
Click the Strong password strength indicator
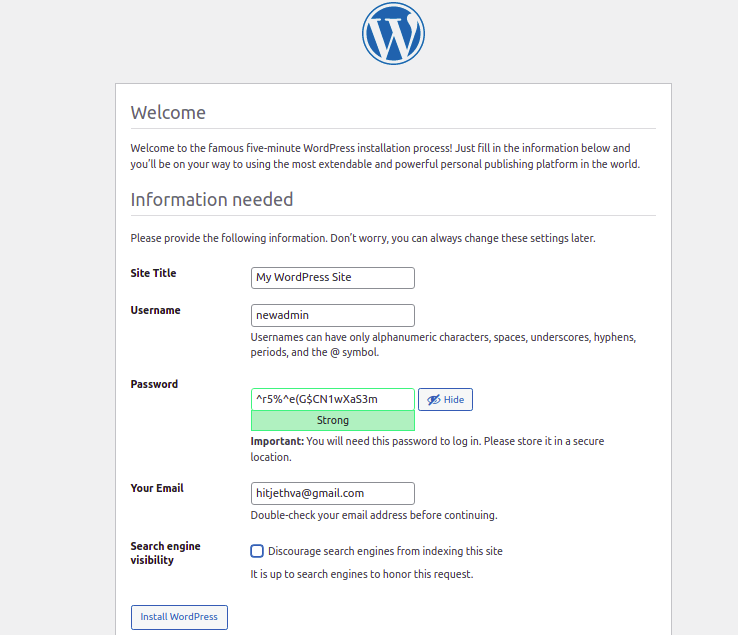click(x=333, y=420)
